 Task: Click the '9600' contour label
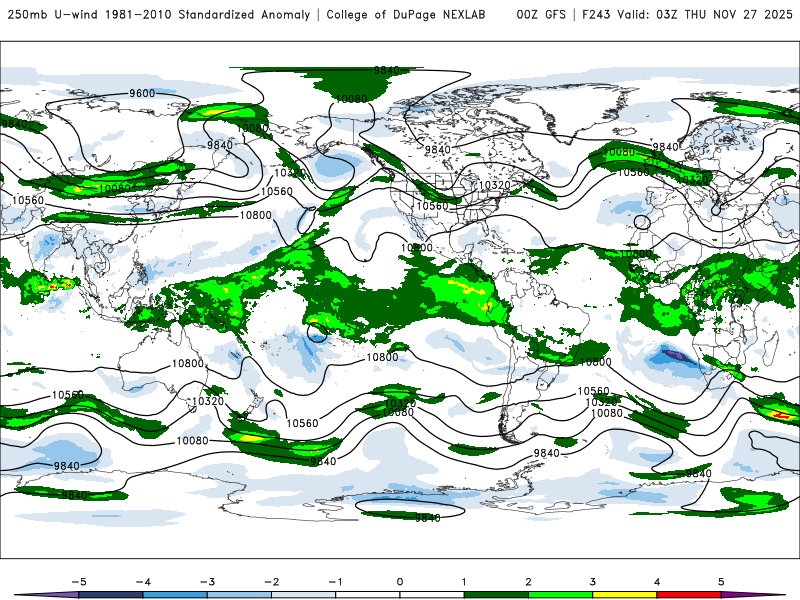[x=142, y=93]
